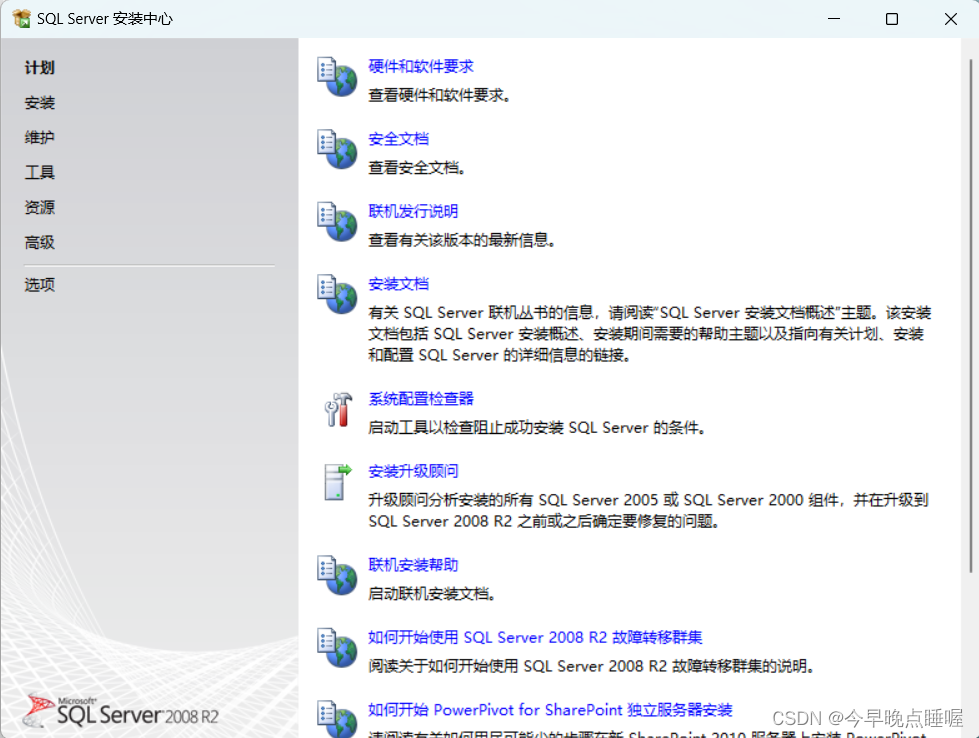
Task: Select 计划 in the left sidebar
Action: (x=40, y=67)
